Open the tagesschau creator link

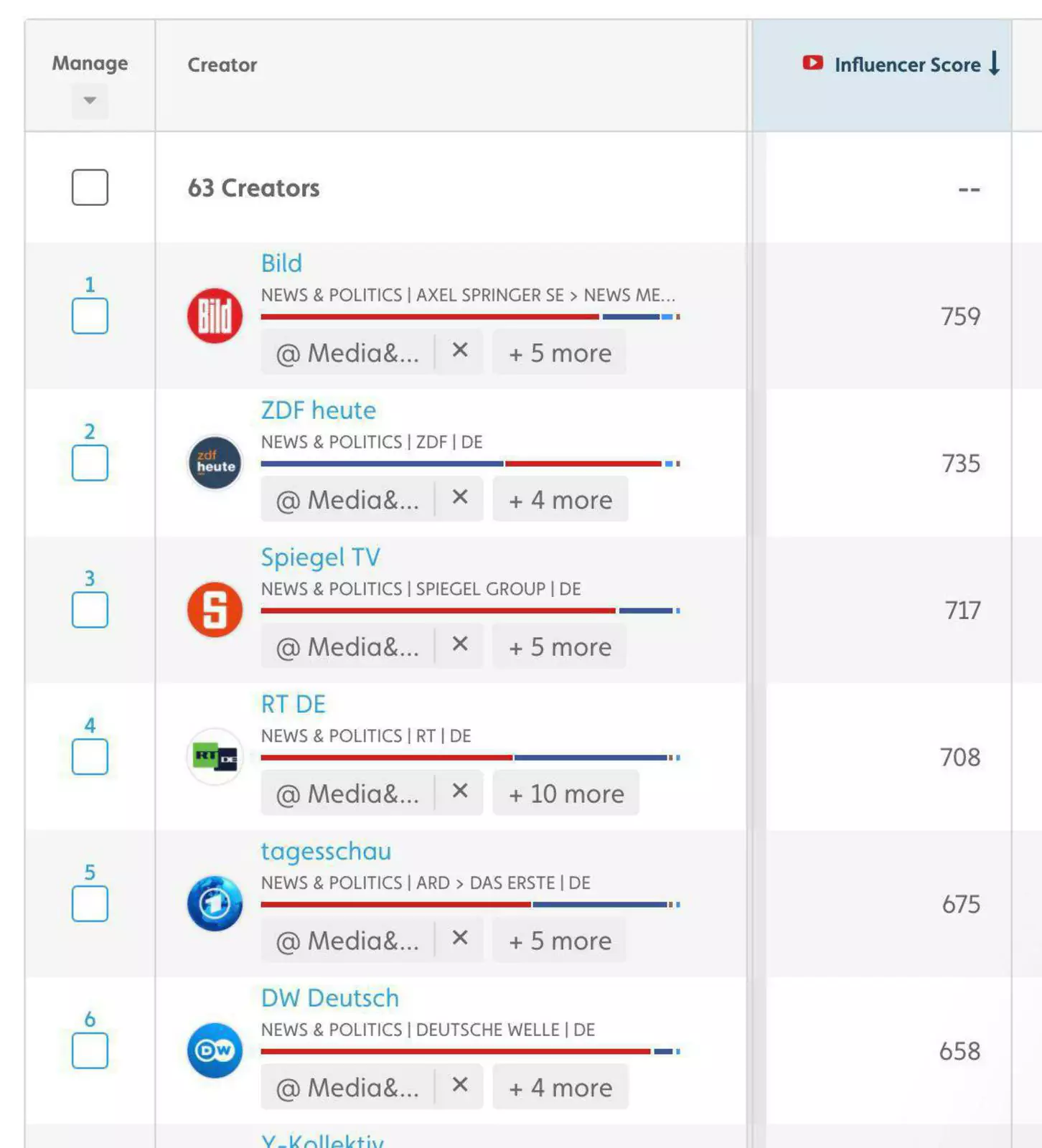click(x=326, y=851)
